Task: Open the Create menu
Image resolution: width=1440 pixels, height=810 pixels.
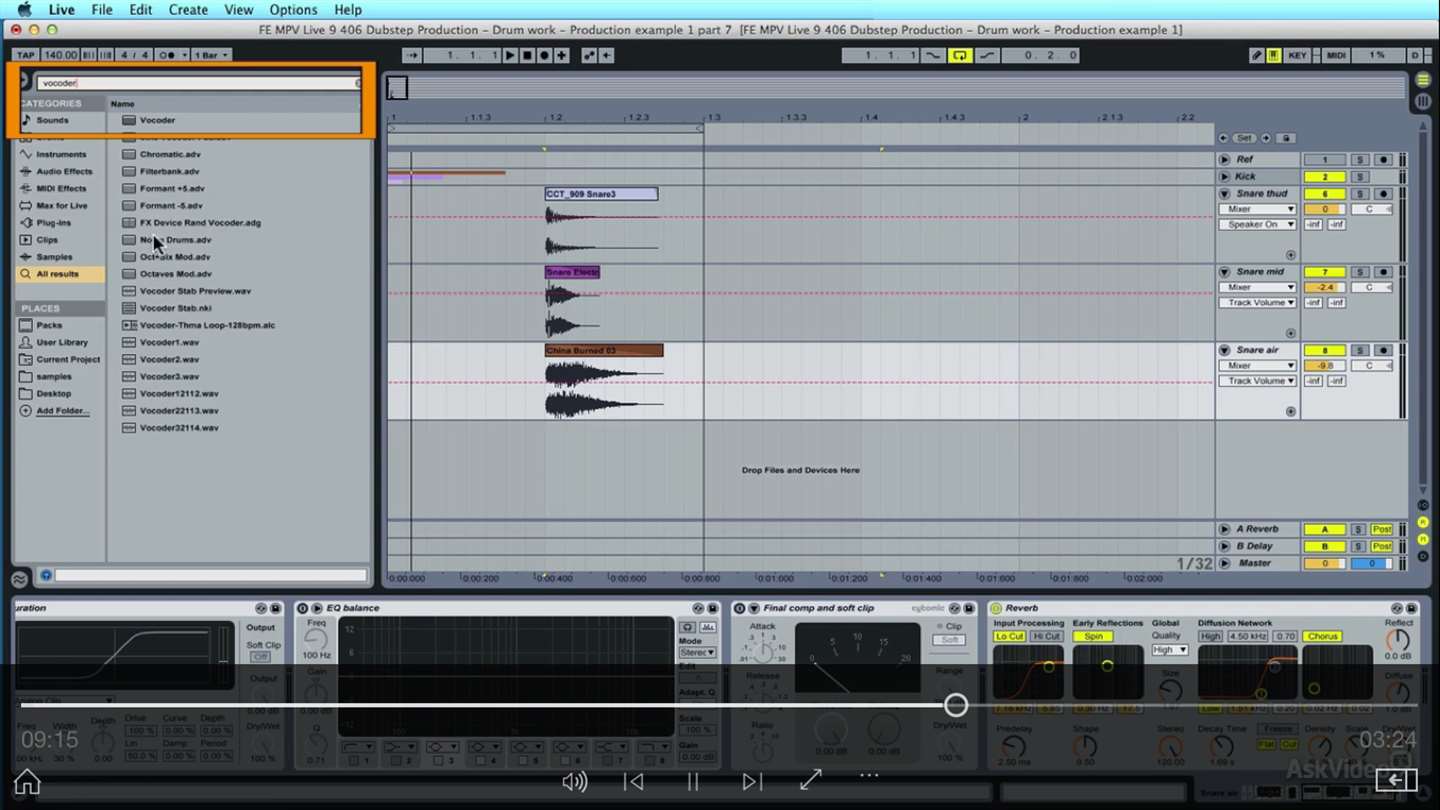Action: click(x=188, y=10)
